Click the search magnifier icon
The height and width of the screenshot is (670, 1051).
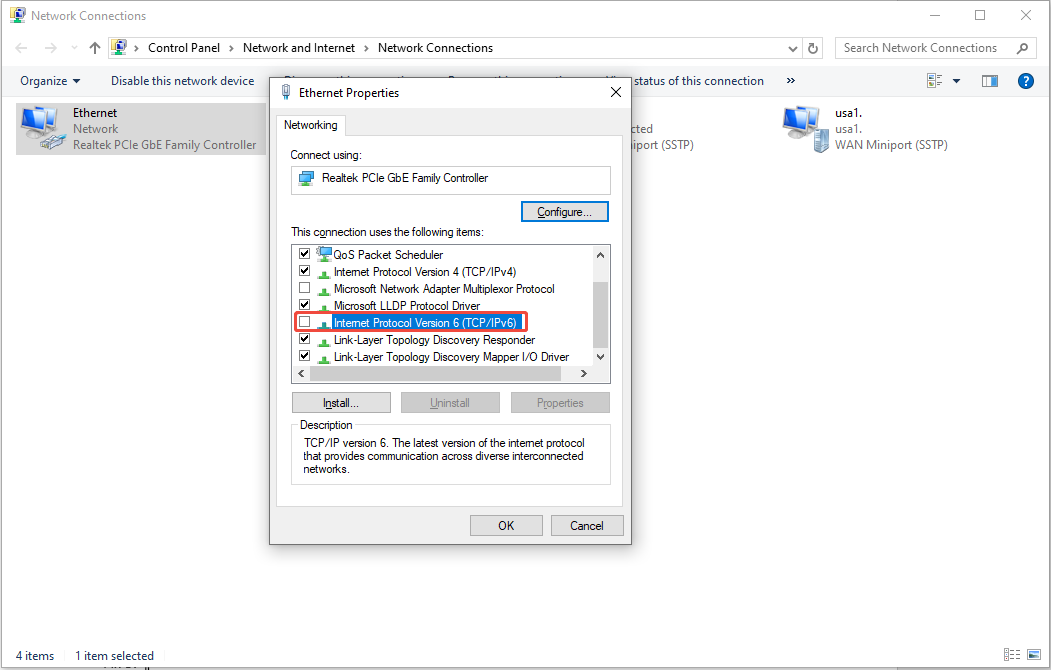coord(1022,48)
